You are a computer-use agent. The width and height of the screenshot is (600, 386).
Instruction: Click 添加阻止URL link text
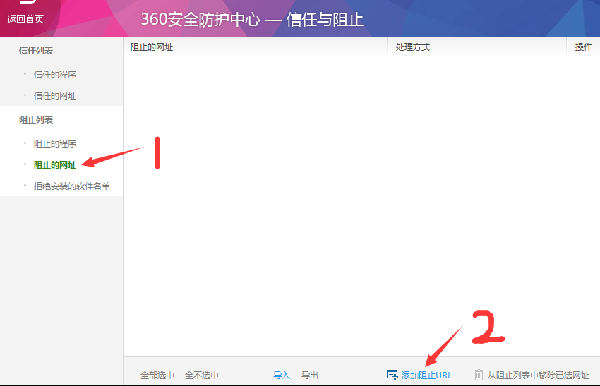point(426,375)
